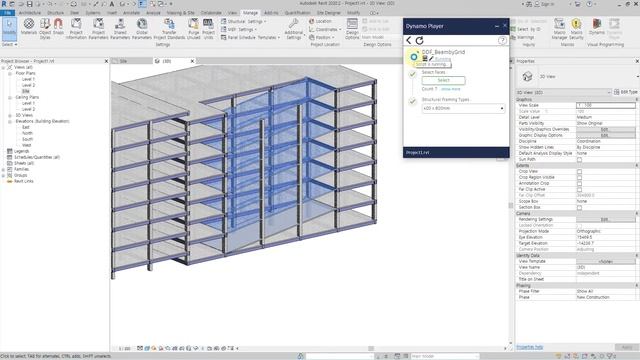The image size is (640, 360).
Task: Open Panel Schedule Templates dropdown
Action: click(251, 37)
